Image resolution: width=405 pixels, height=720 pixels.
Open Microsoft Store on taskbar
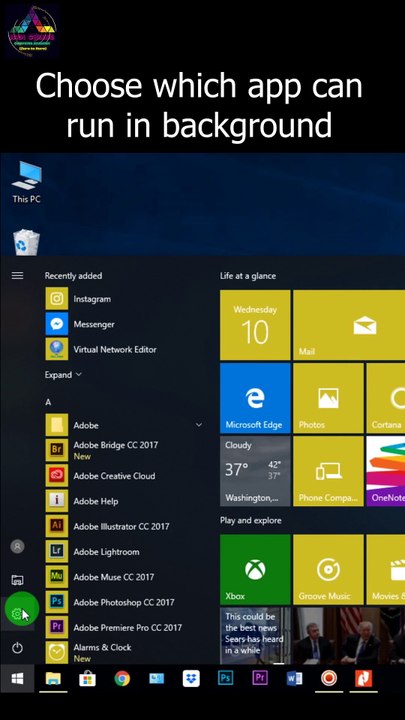(x=87, y=679)
